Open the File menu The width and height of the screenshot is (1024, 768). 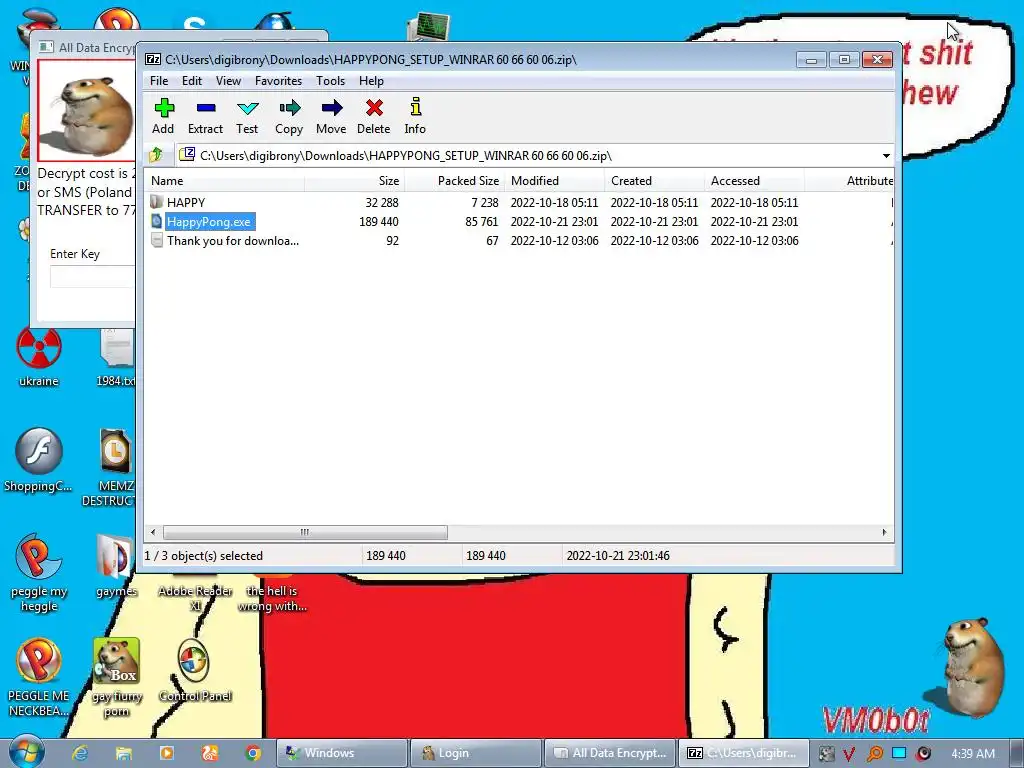point(159,81)
